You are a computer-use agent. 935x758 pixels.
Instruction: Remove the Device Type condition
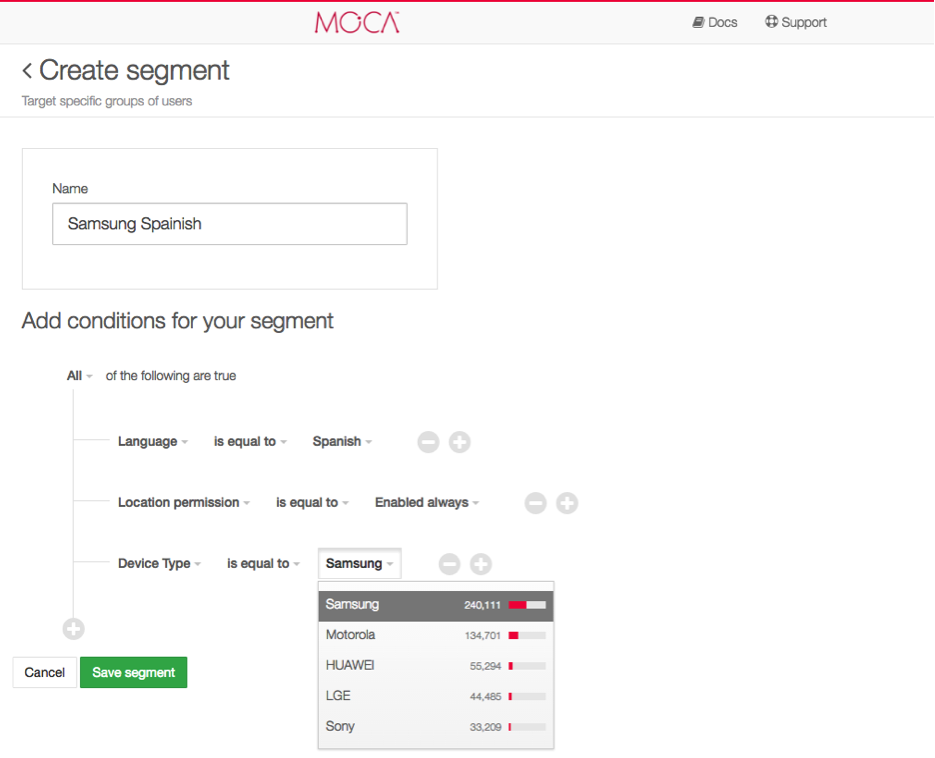(450, 564)
